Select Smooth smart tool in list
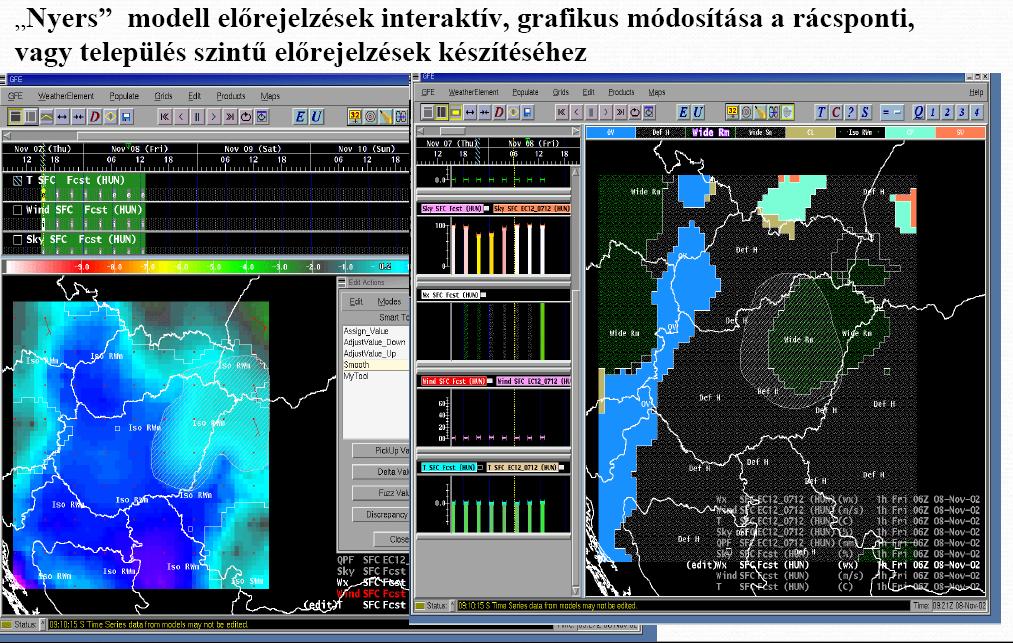Image resolution: width=1013 pixels, height=643 pixels. coord(375,364)
